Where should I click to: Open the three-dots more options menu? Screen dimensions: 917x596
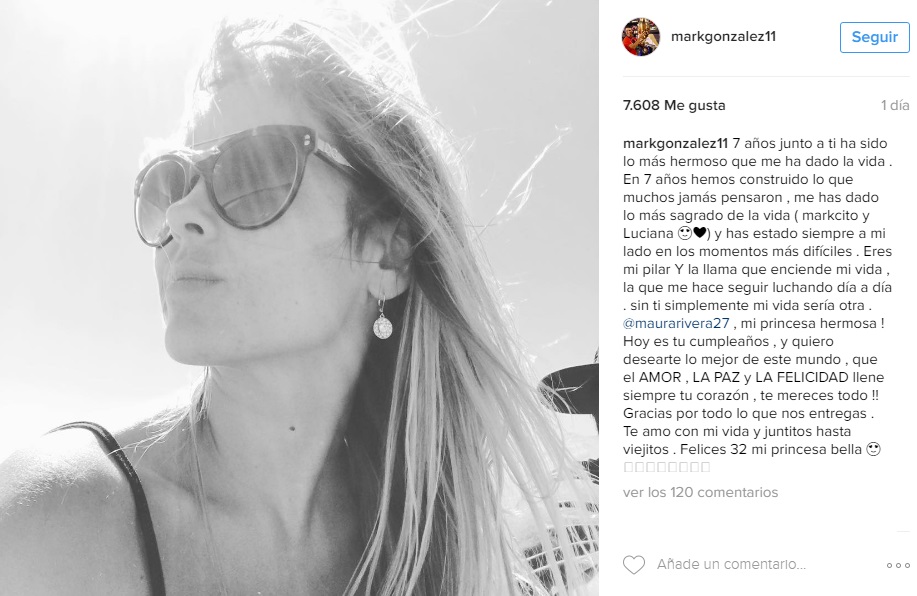pyautogui.click(x=898, y=565)
